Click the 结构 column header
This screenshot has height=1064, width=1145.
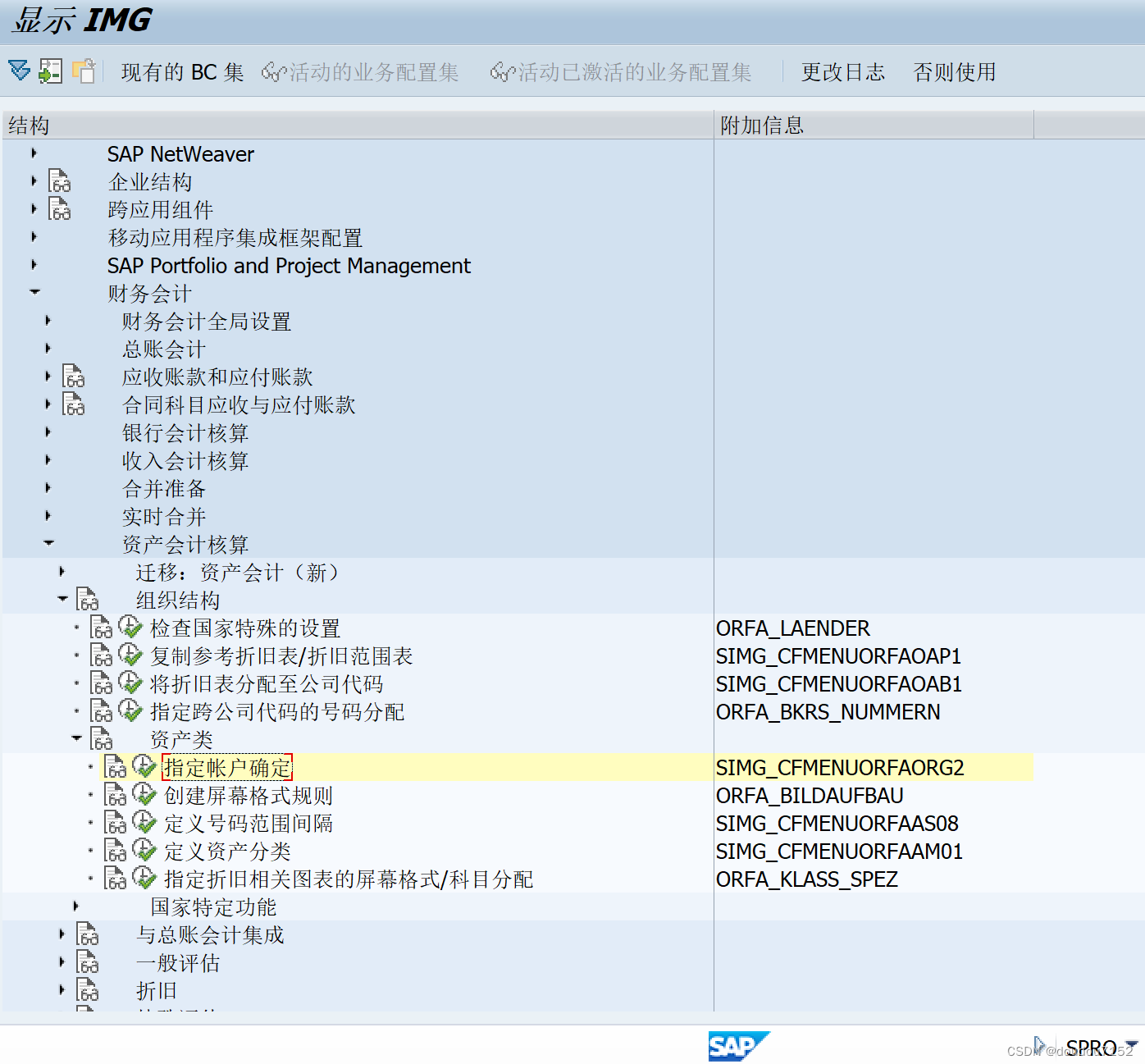click(358, 125)
